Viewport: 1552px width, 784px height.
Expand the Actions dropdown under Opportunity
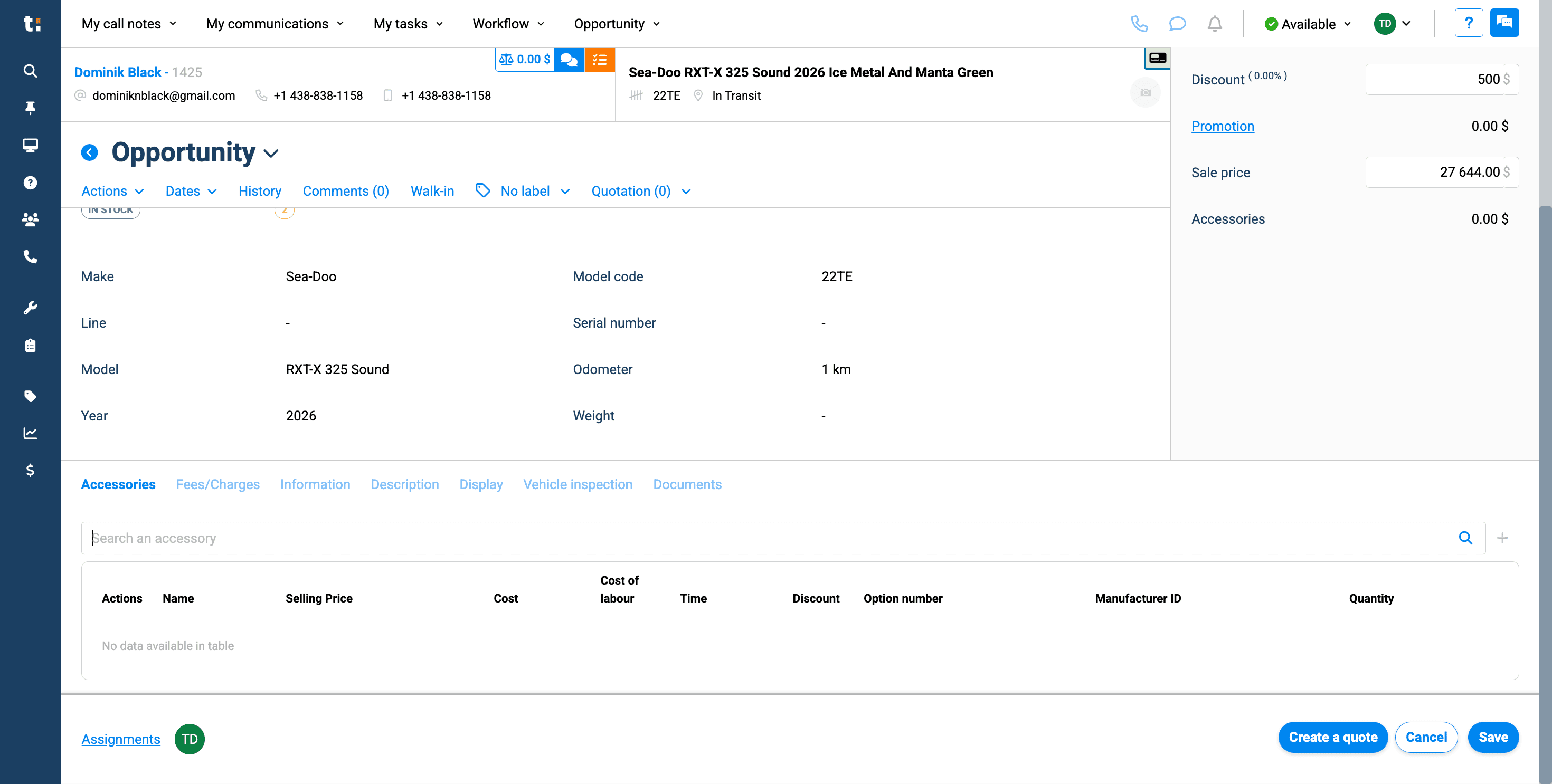[112, 191]
